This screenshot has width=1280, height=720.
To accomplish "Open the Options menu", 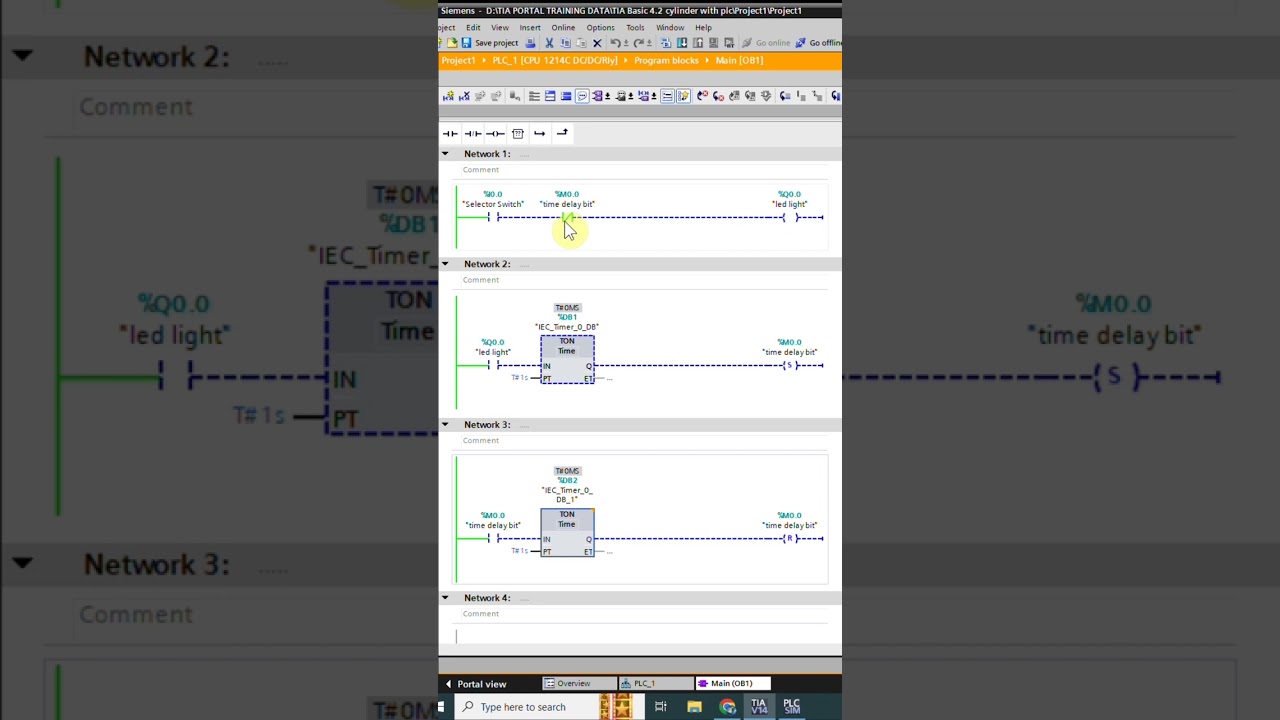I will 600,28.
